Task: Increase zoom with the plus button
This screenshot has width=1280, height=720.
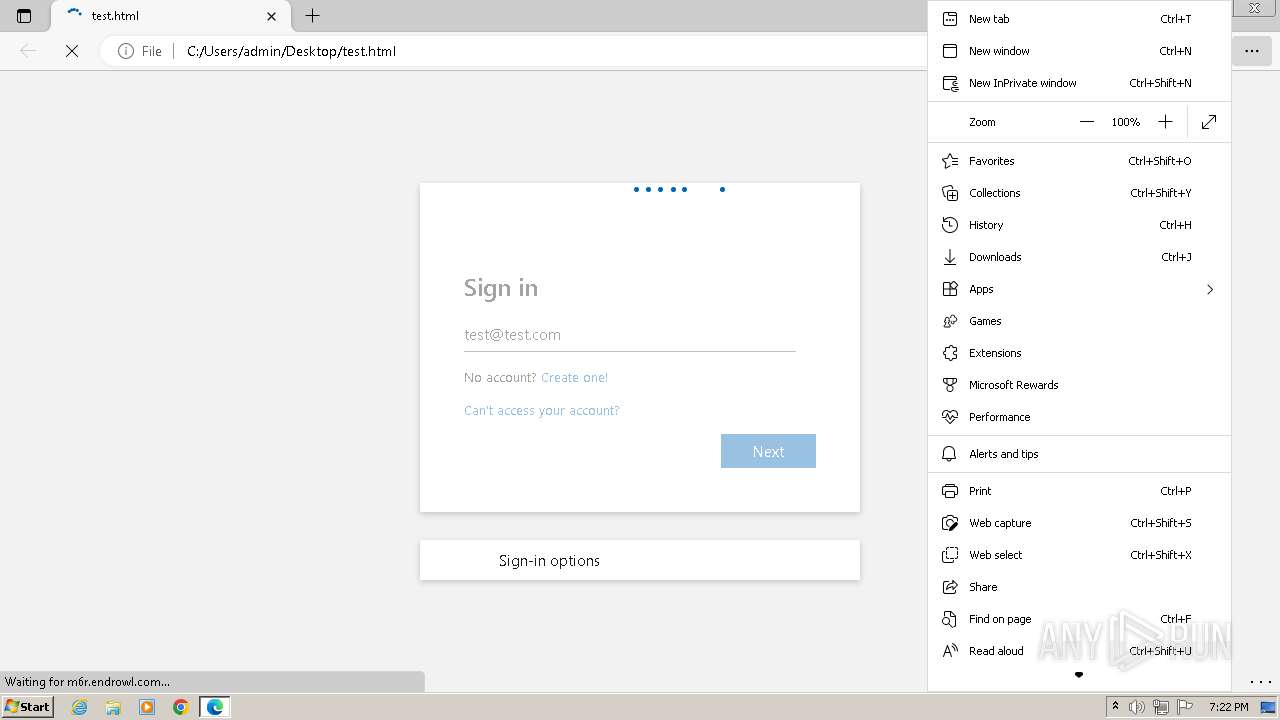Action: (1165, 122)
